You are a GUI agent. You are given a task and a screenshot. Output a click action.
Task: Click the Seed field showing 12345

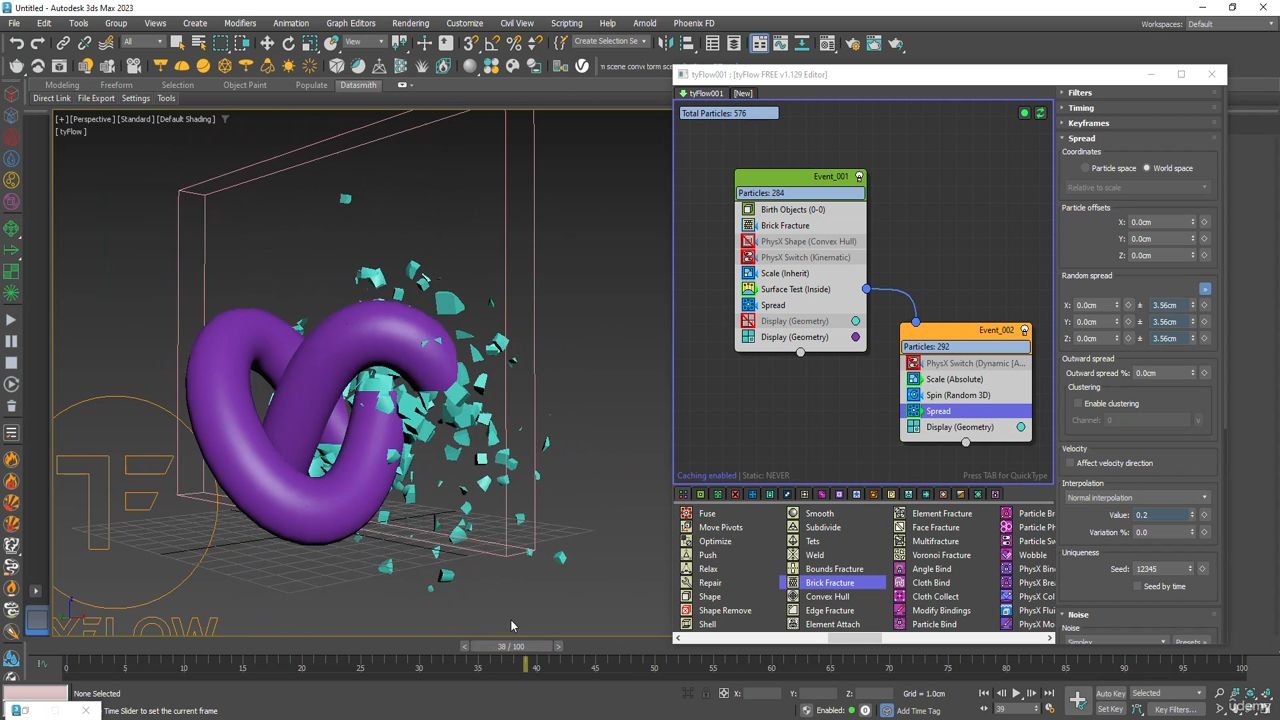pos(1159,569)
